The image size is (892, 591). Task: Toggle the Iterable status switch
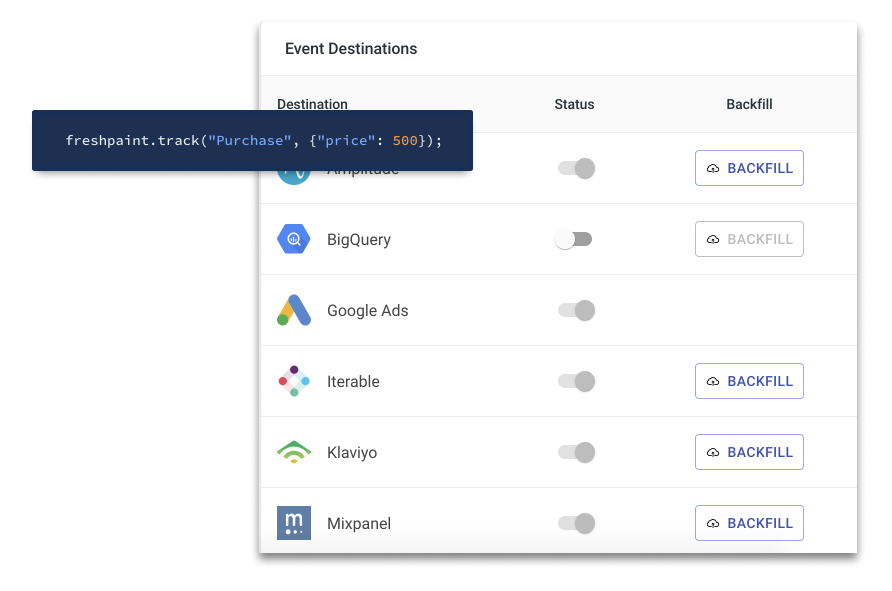(x=576, y=381)
